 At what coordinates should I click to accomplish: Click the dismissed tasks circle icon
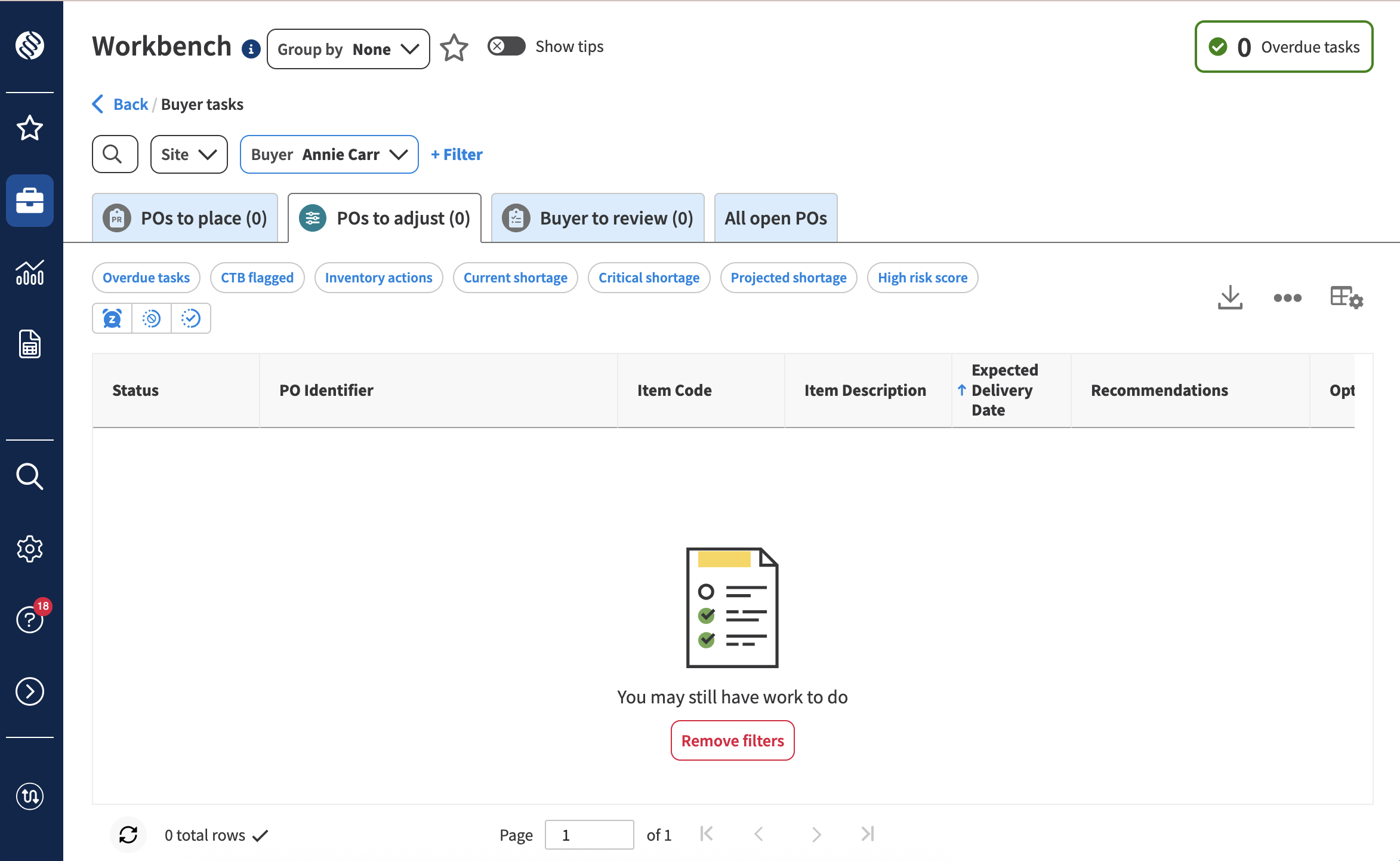click(x=152, y=319)
